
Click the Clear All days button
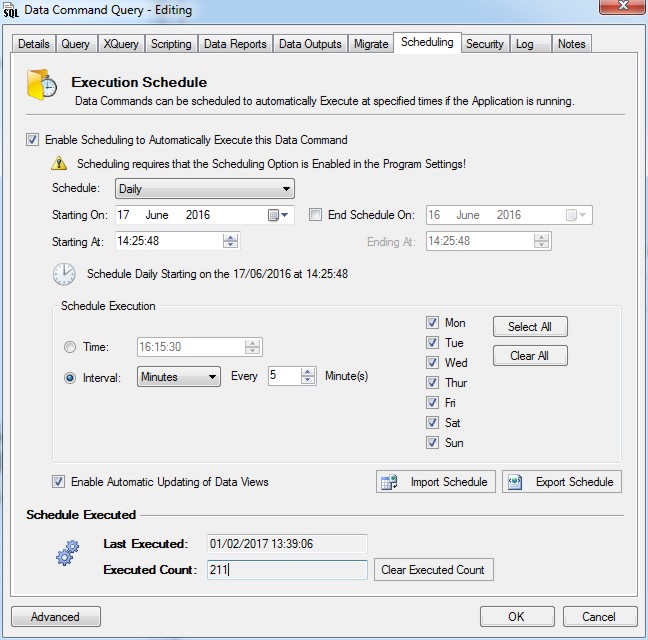[x=530, y=356]
